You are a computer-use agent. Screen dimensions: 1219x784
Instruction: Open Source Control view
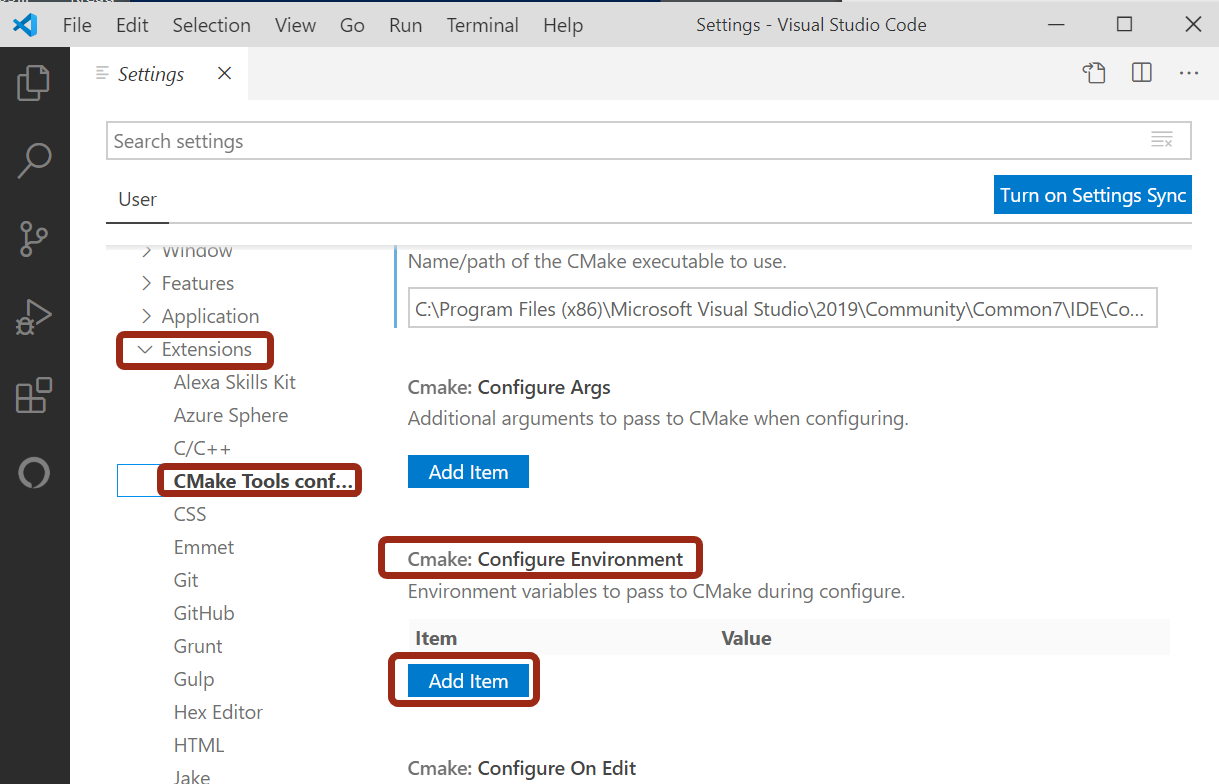(34, 239)
